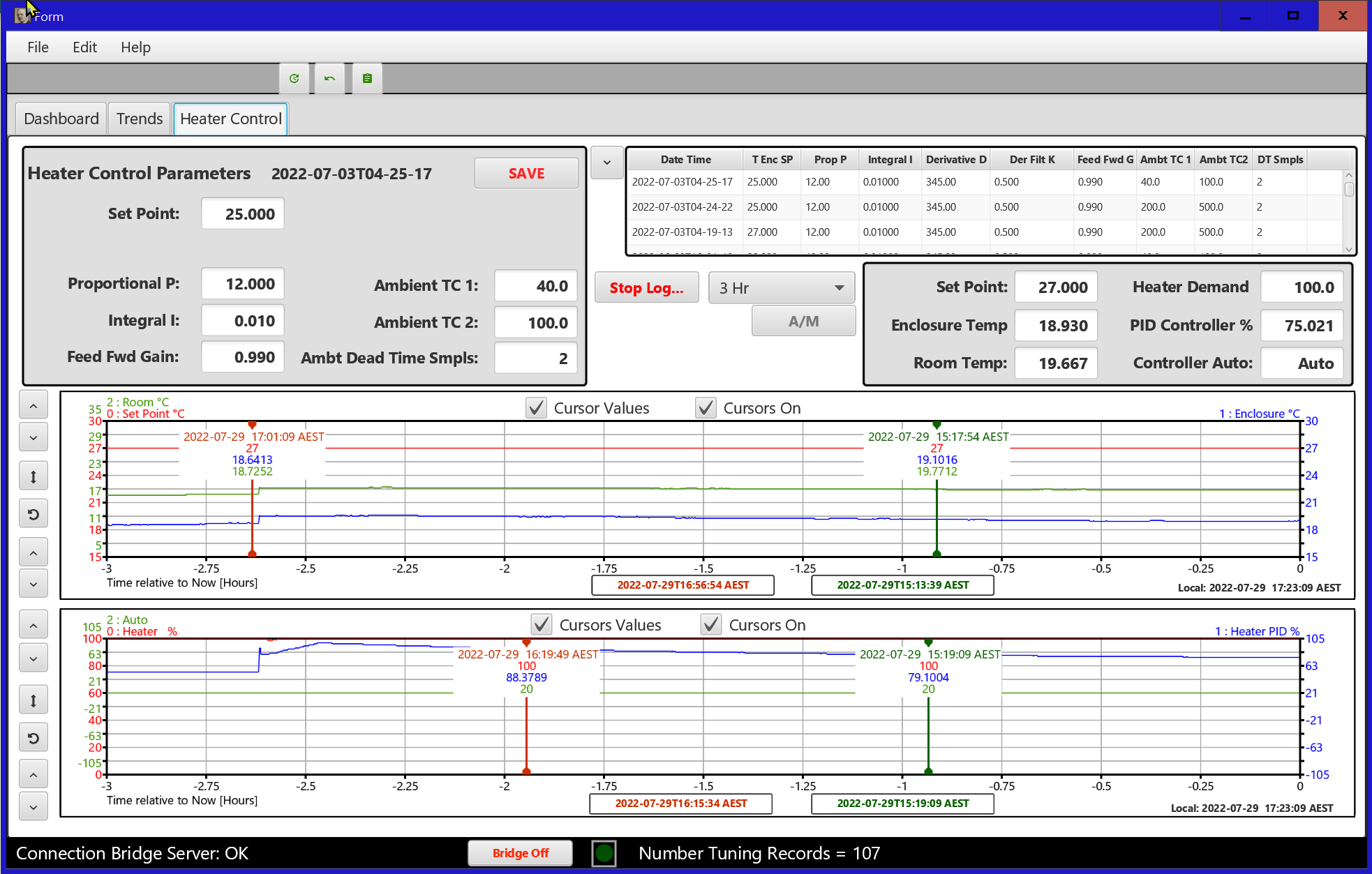Toggle Cursors On for heater chart

(x=711, y=625)
